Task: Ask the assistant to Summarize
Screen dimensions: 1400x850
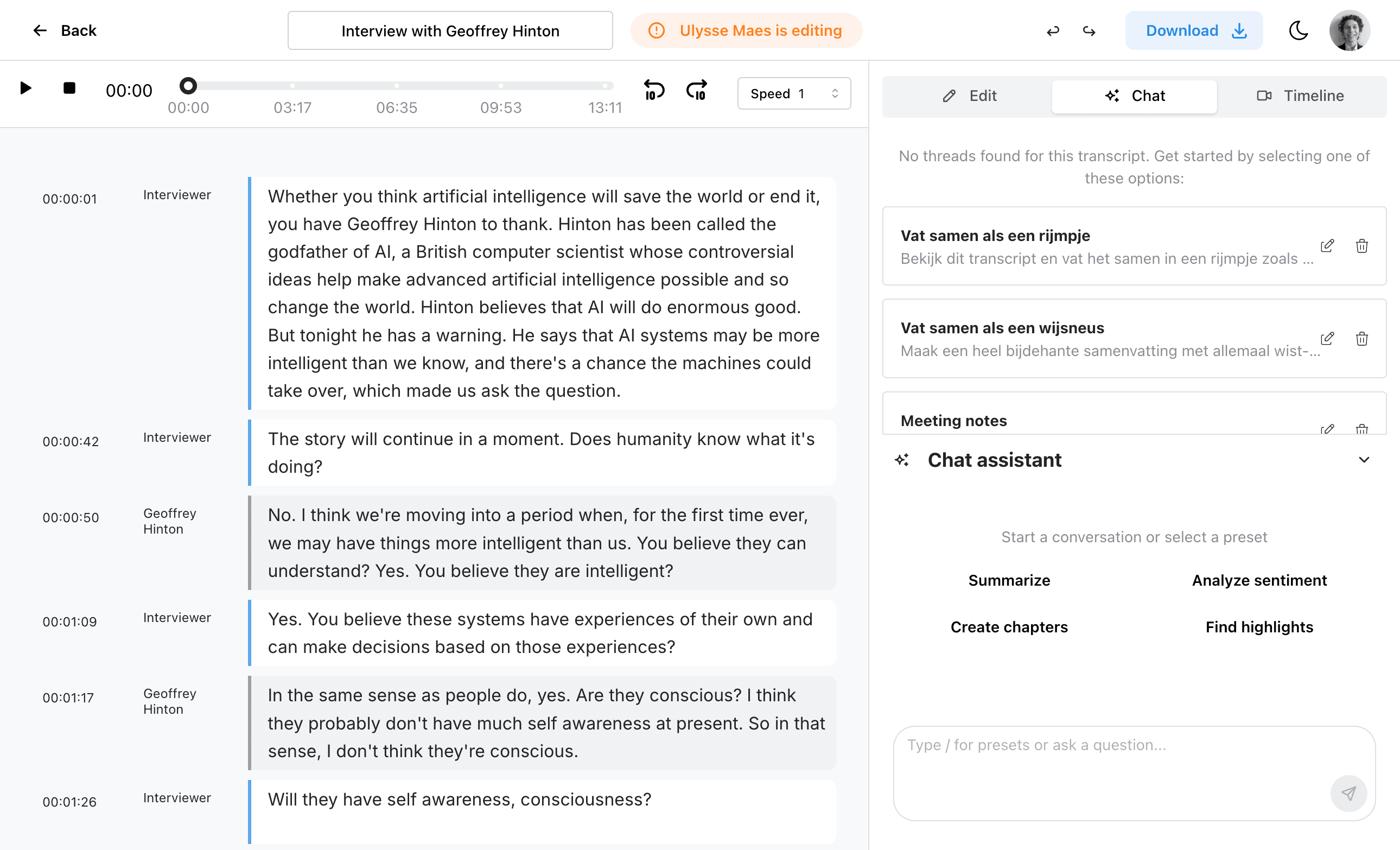Action: pyautogui.click(x=1009, y=580)
